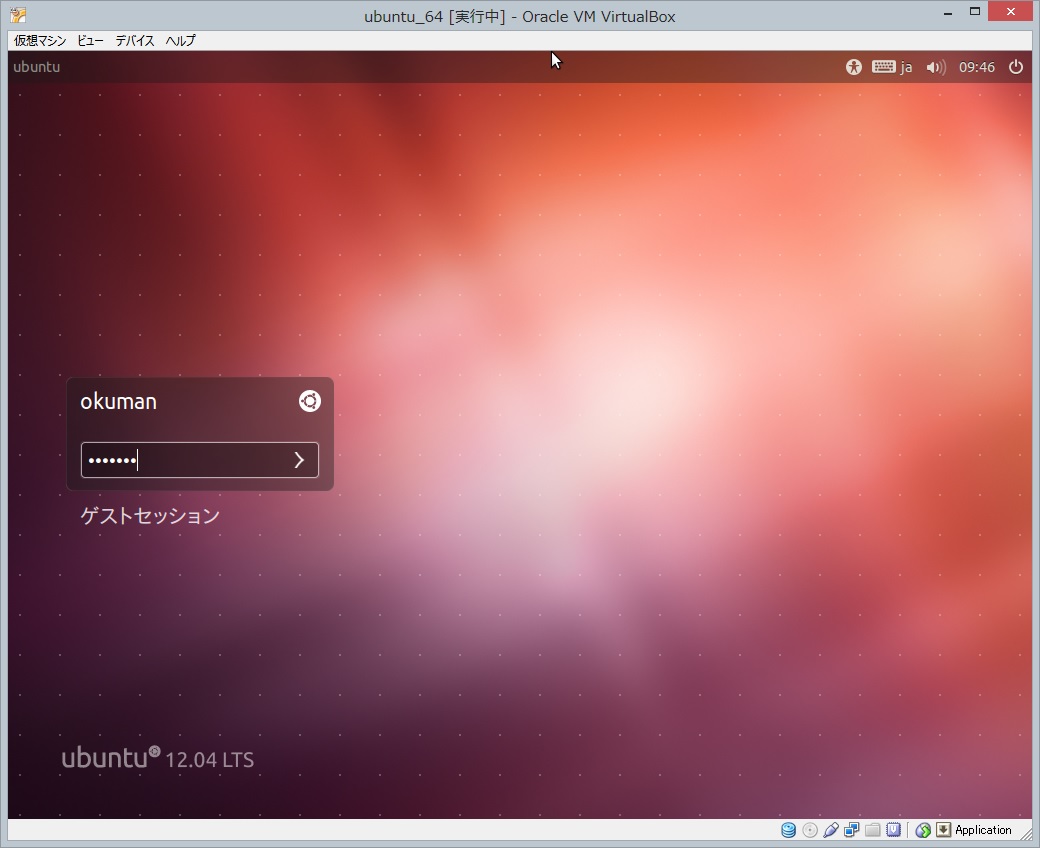1040x848 pixels.
Task: Click the mouse integration status icon
Action: coord(923,830)
